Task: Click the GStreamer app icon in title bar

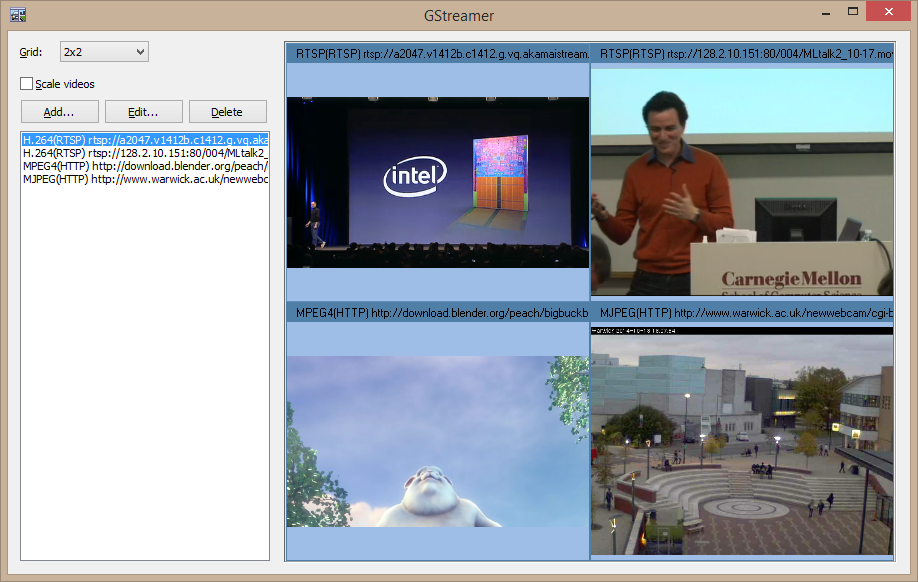Action: 17,16
